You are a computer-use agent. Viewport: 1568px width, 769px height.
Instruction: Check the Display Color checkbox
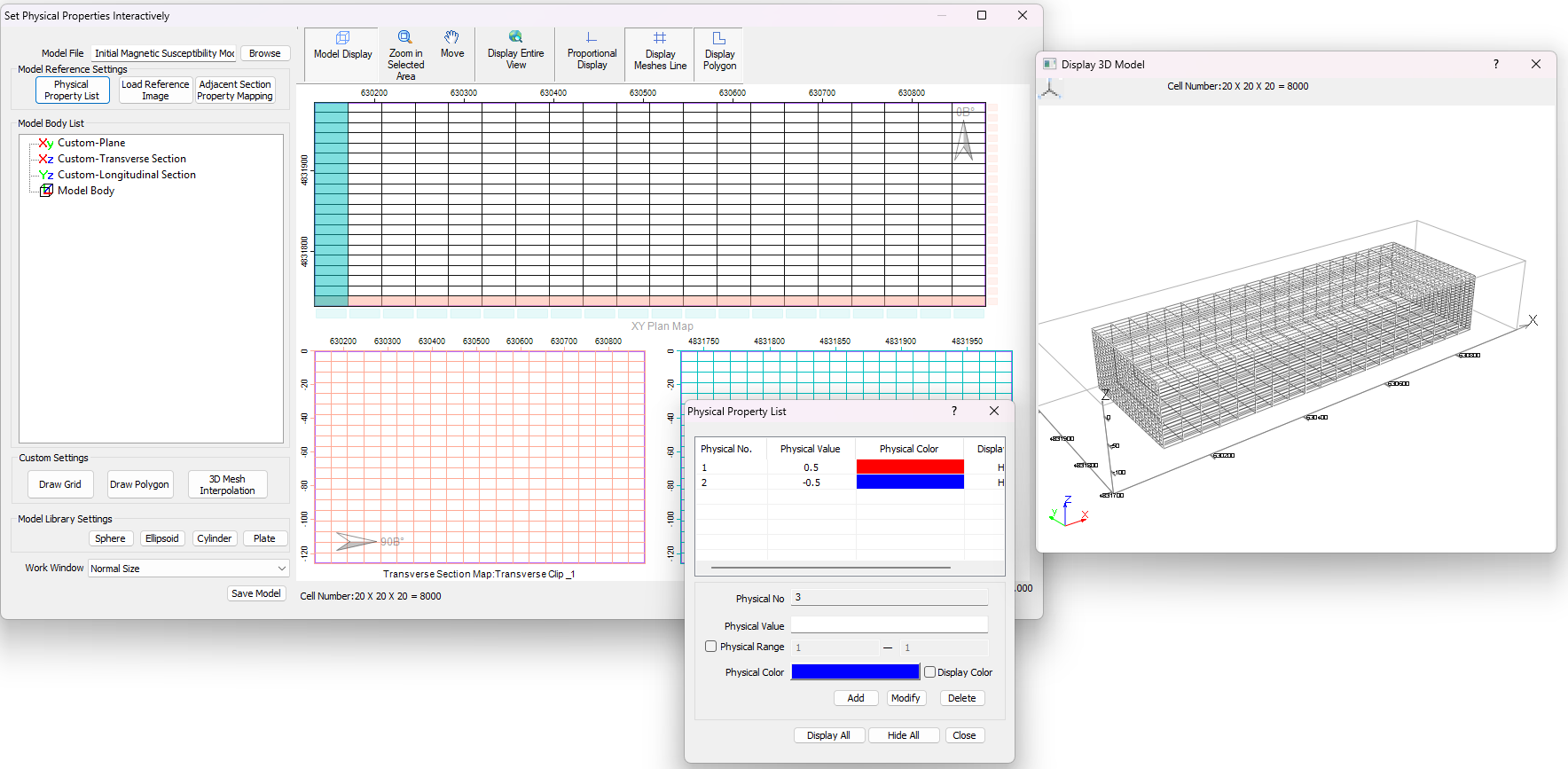point(929,672)
